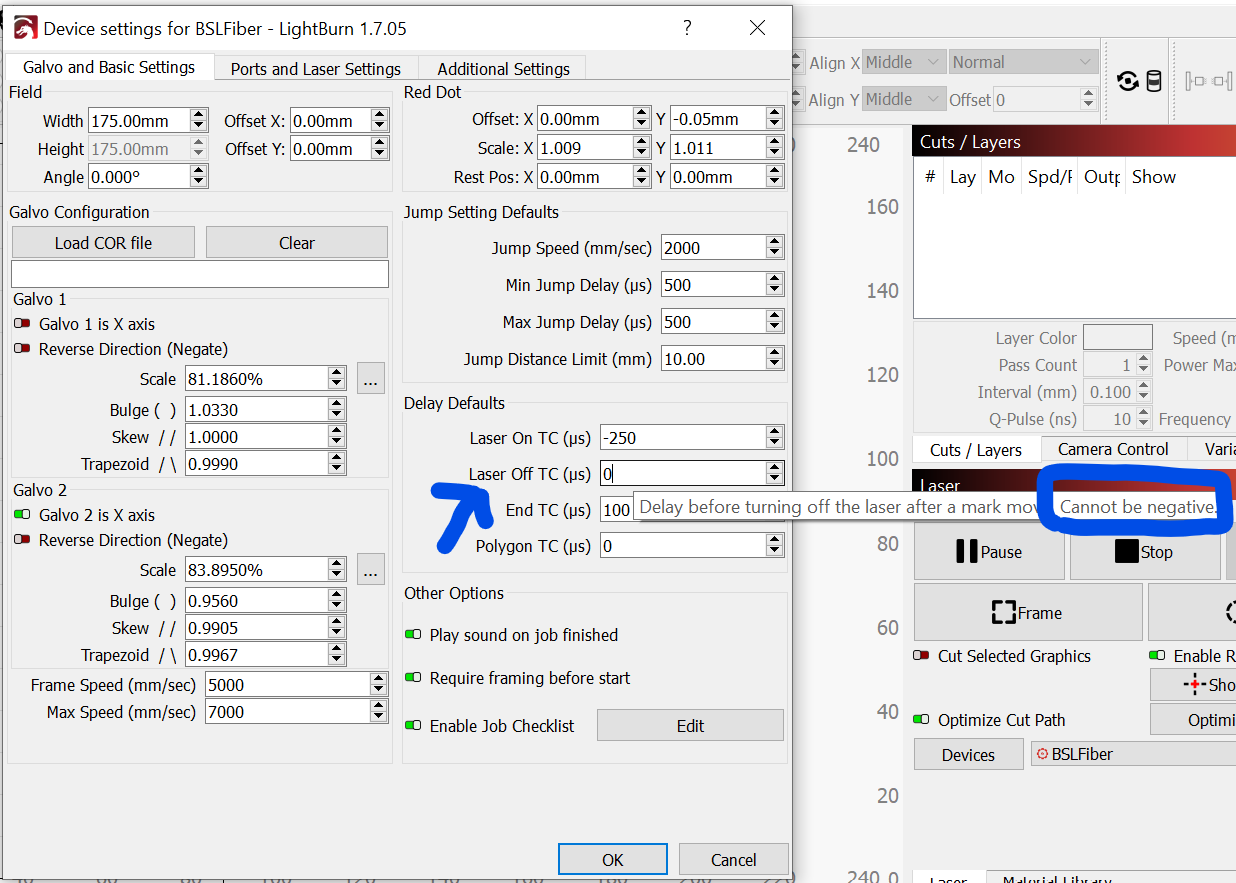Enable Cut Selected Graphics switch
Image resolution: width=1236 pixels, height=883 pixels.
(922, 656)
